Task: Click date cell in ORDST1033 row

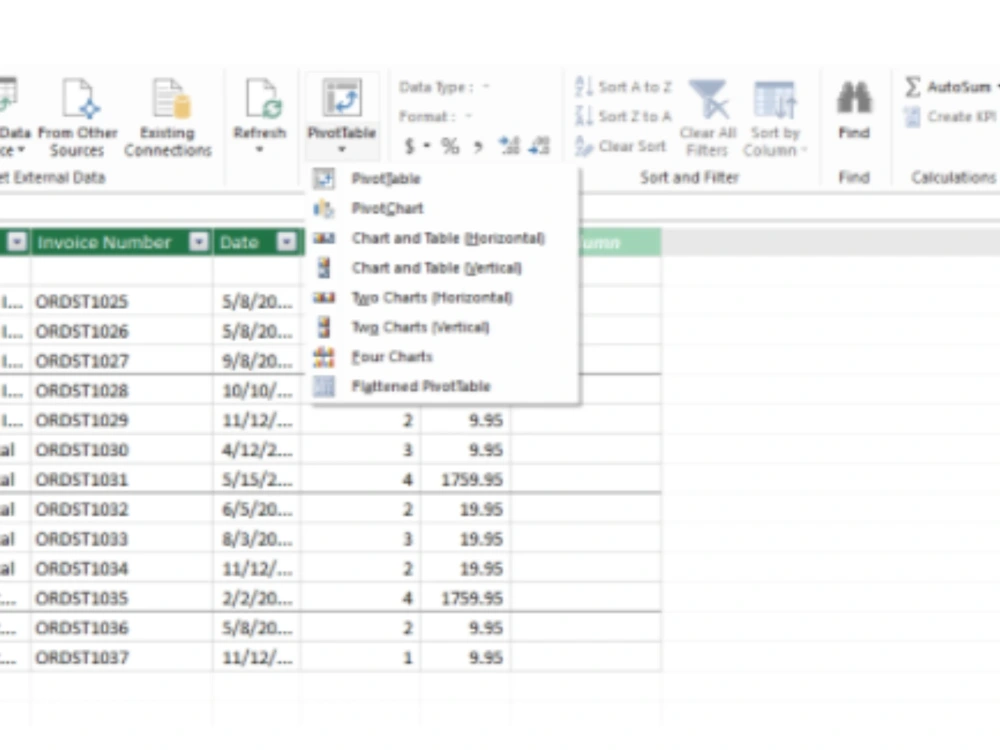Action: pyautogui.click(x=258, y=539)
